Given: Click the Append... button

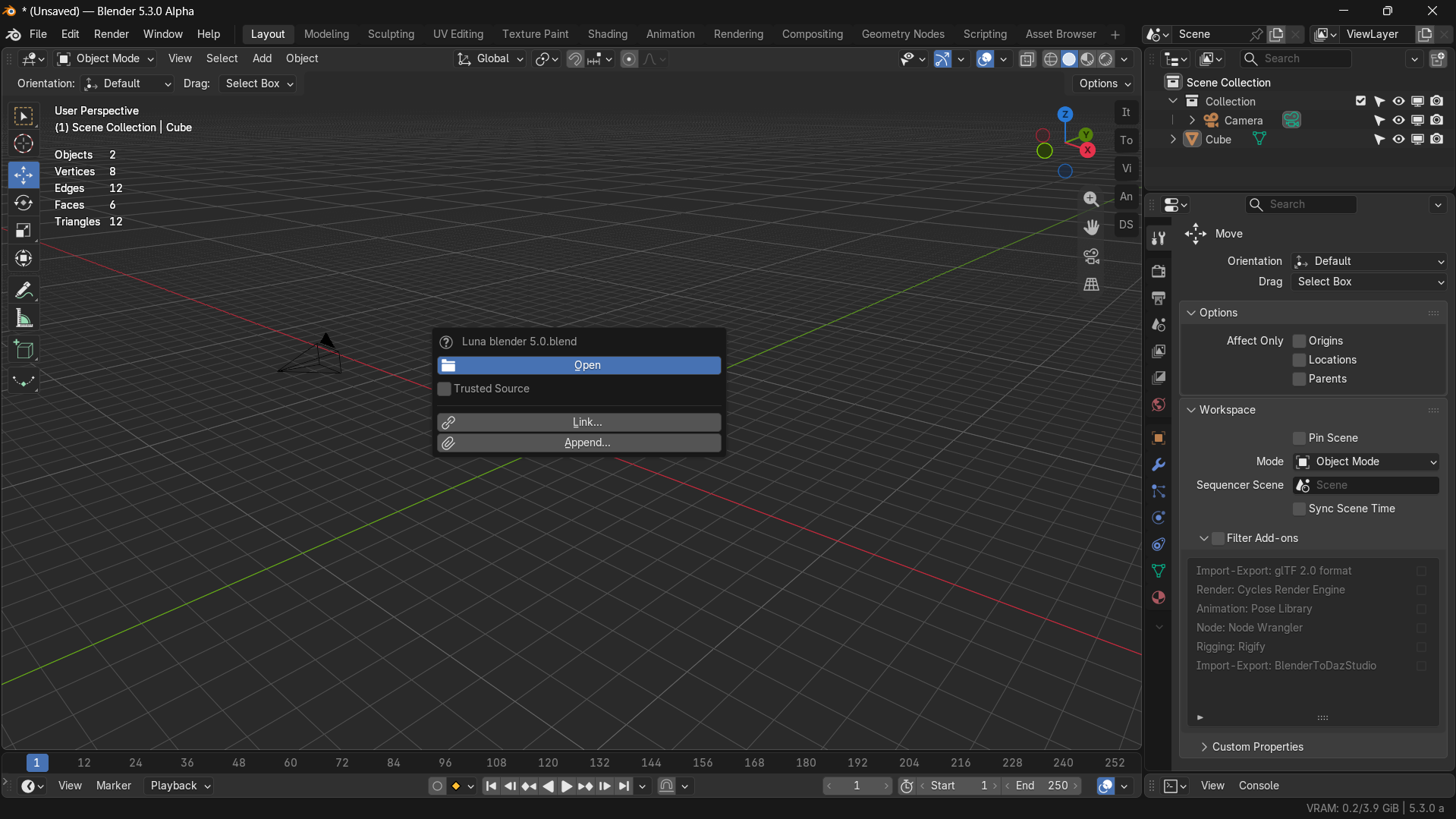Looking at the screenshot, I should click(x=579, y=443).
